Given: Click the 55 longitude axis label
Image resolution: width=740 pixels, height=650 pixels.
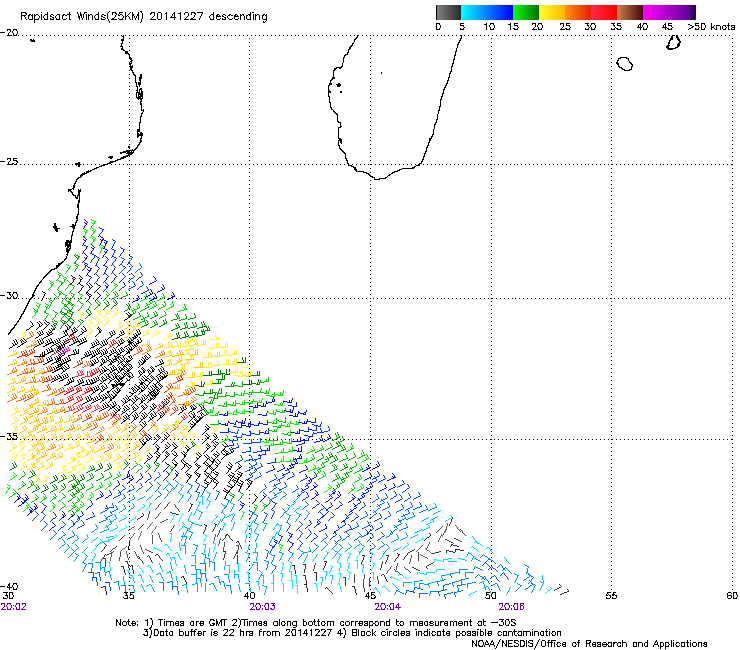Looking at the screenshot, I should (x=611, y=596).
